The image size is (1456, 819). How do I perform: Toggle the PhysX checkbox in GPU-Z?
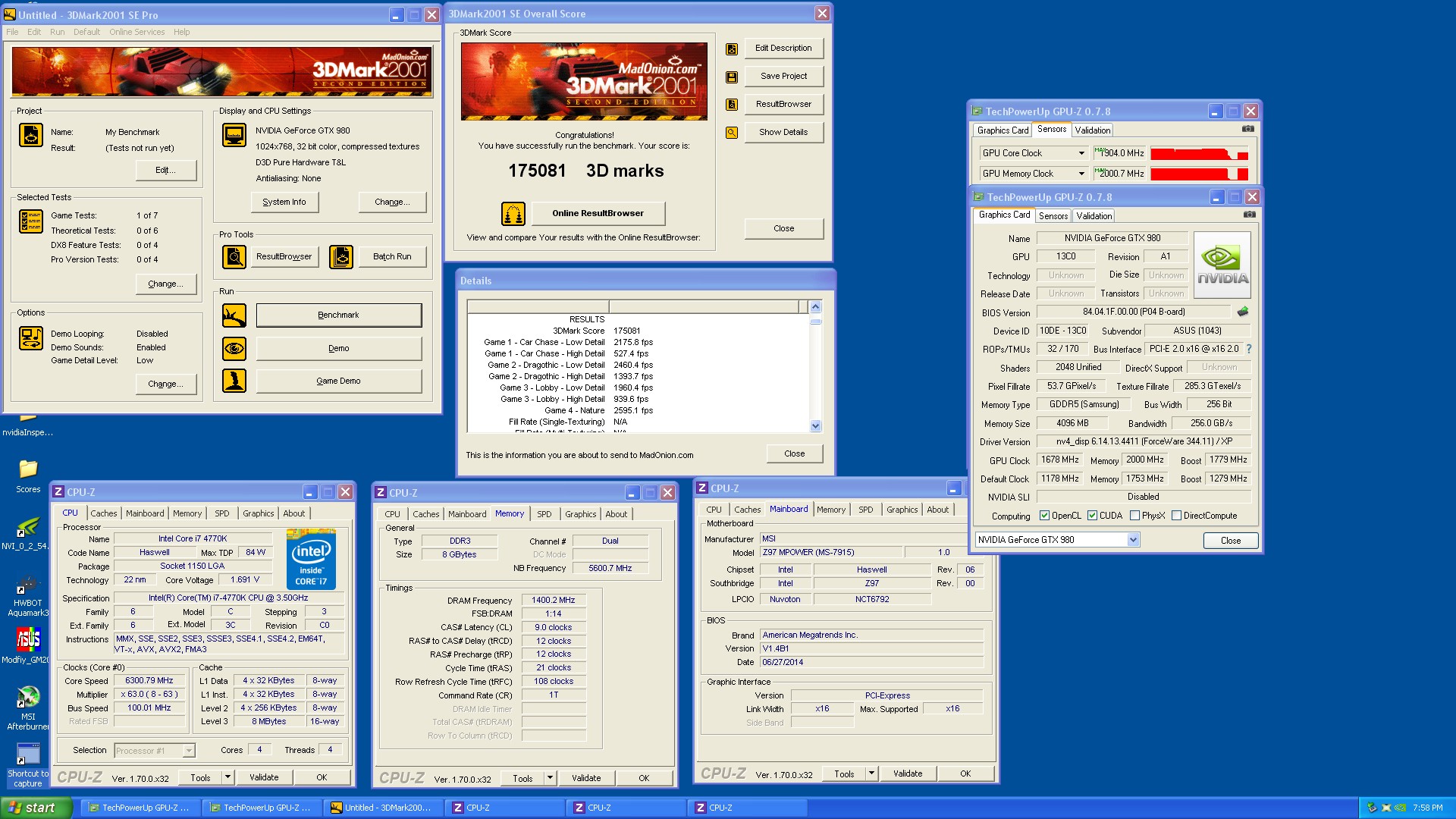1134,516
